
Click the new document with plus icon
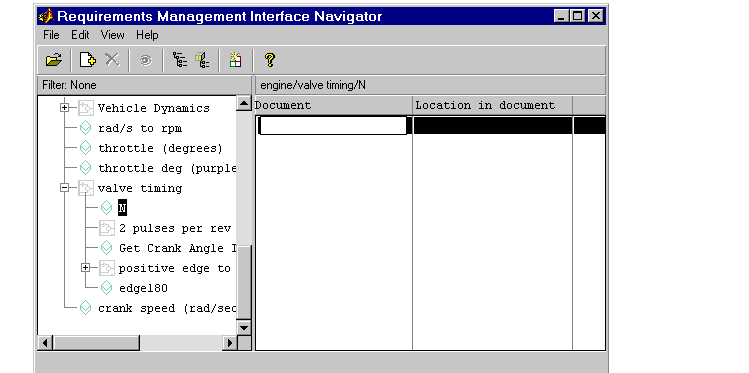[x=88, y=60]
